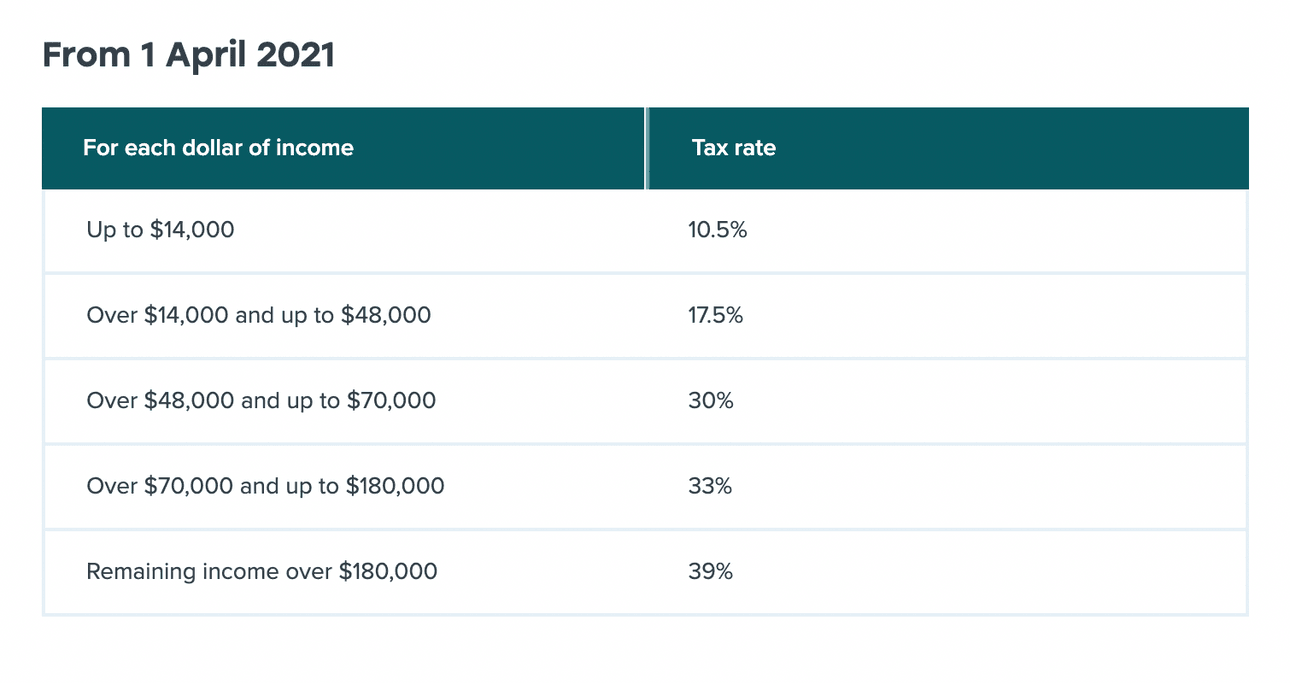This screenshot has width=1290, height=683.
Task: Click the word "Remaining" in the last row
Action: point(141,572)
